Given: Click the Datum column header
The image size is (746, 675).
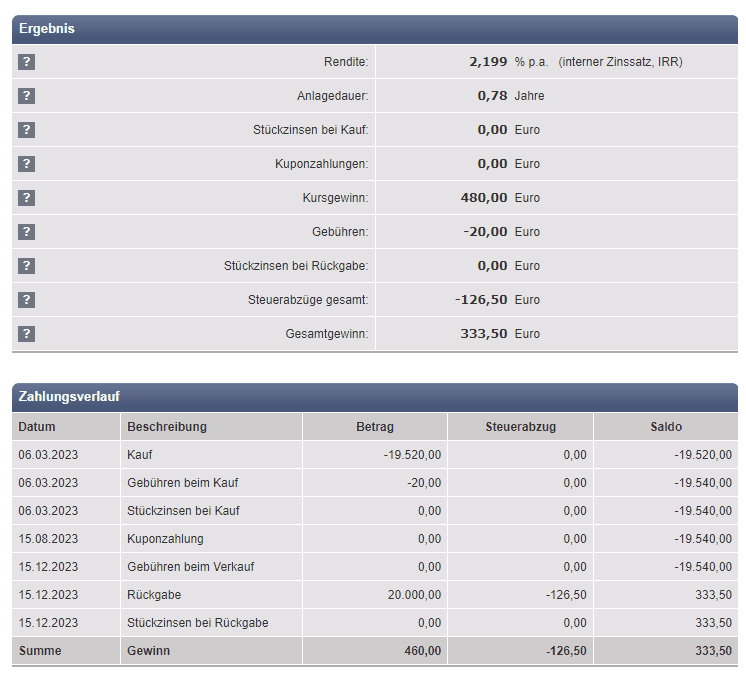Looking at the screenshot, I should coord(37,427).
